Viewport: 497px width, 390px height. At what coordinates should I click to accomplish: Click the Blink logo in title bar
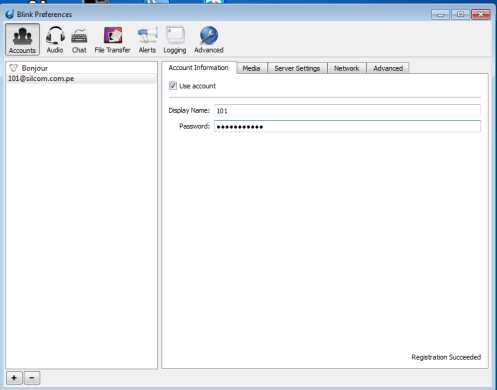(10, 14)
